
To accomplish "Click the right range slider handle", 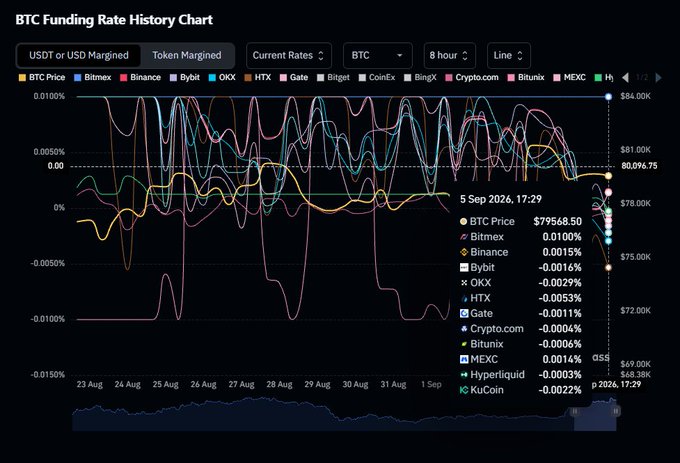I will [616, 411].
